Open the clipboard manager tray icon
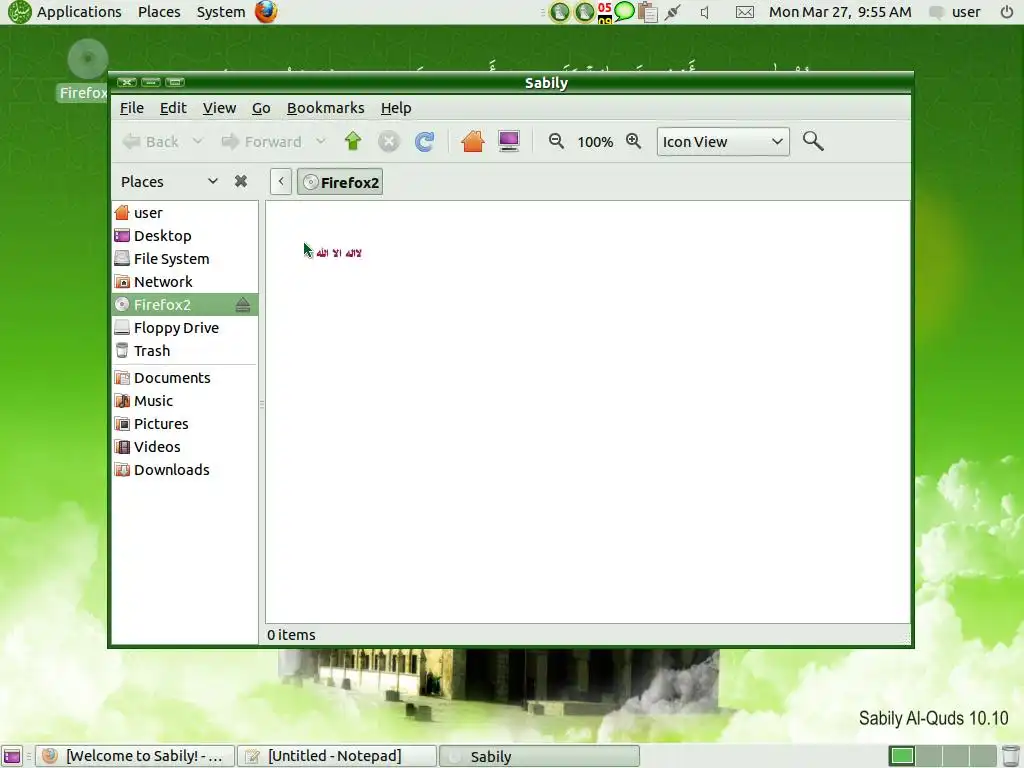 (648, 12)
